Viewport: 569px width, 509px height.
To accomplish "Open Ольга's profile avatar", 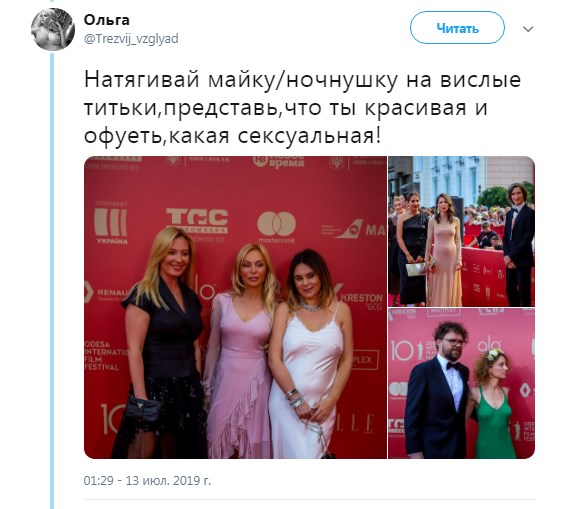I will 53,29.
